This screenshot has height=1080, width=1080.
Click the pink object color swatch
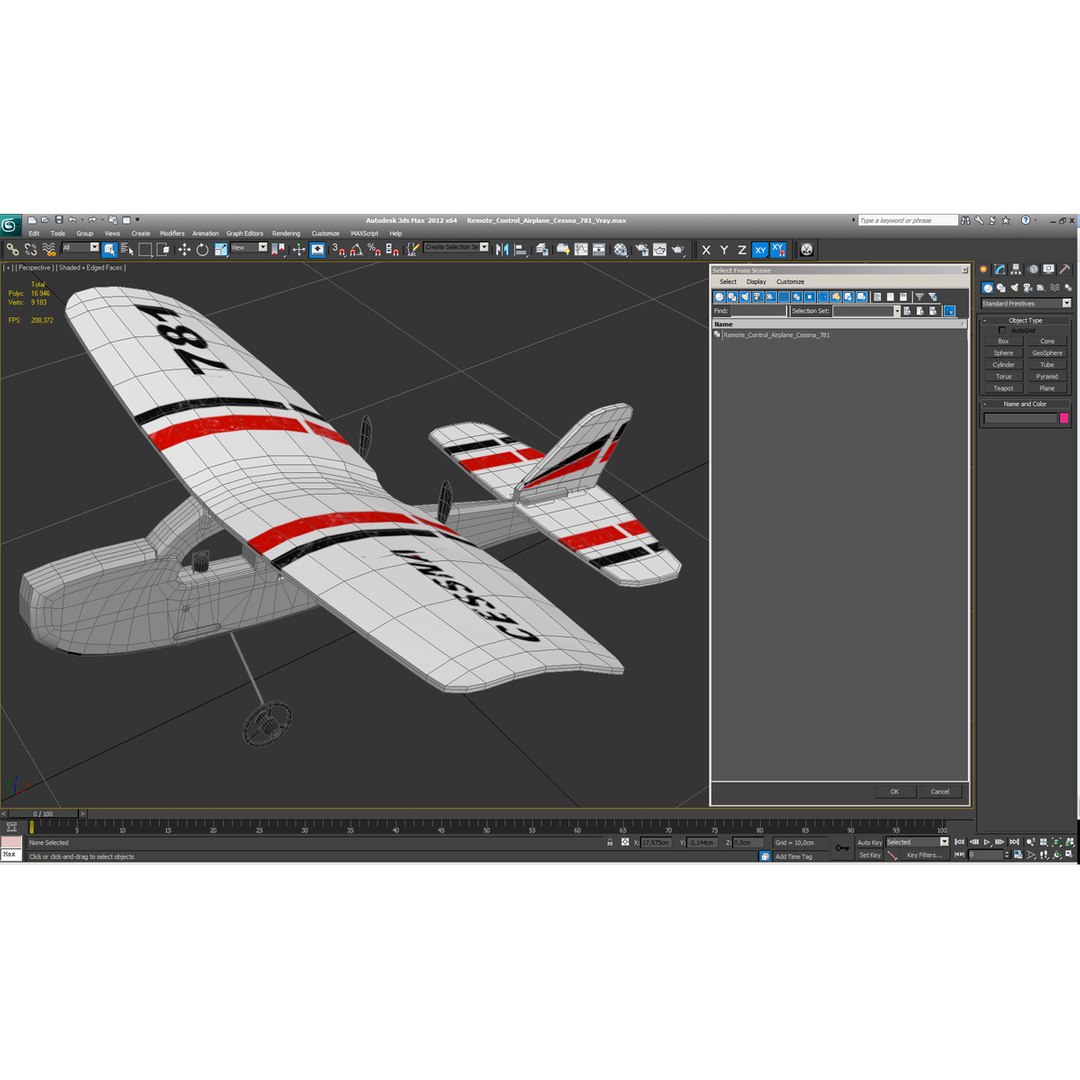click(1064, 418)
